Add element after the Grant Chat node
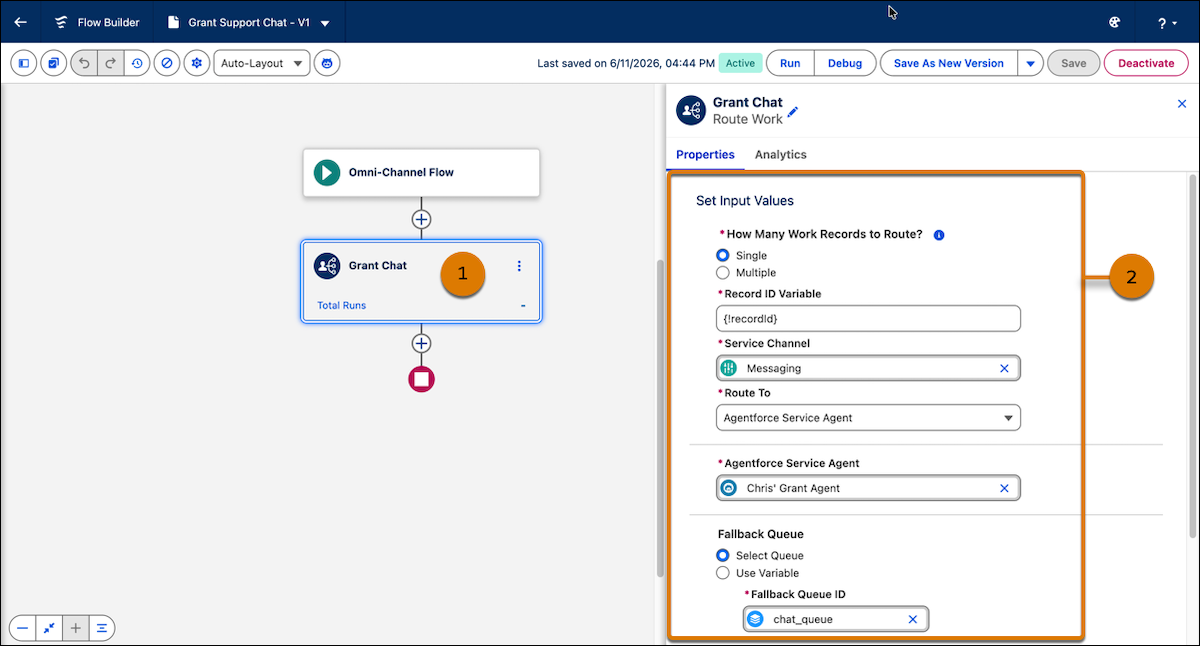Screen dimensions: 1200x646 click(422, 343)
